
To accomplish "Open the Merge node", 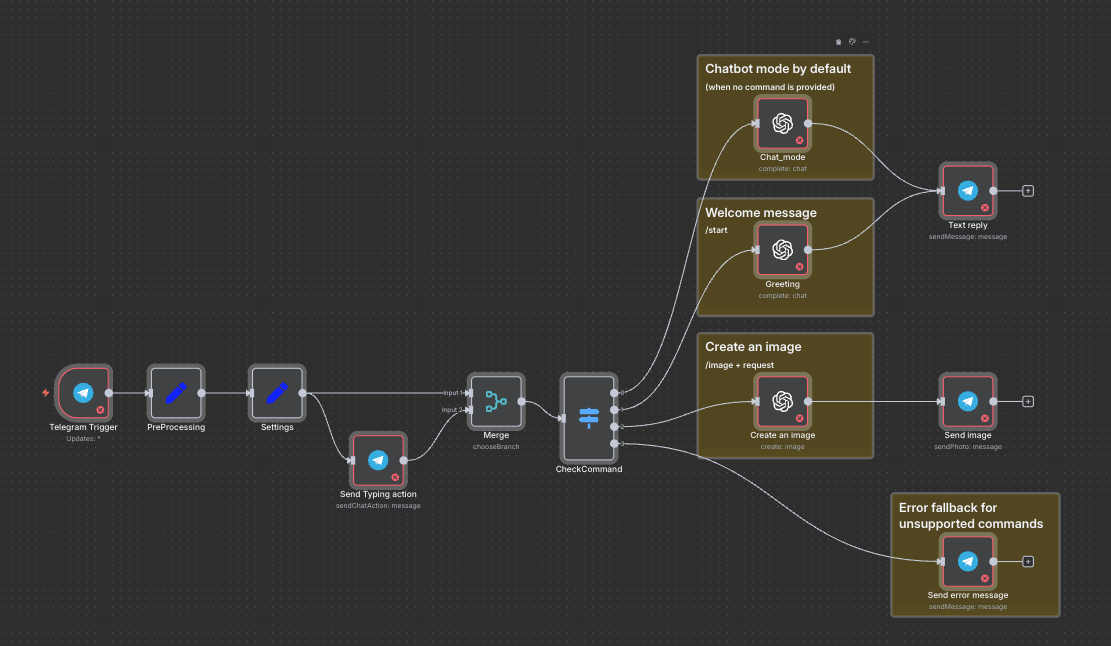I will point(496,402).
